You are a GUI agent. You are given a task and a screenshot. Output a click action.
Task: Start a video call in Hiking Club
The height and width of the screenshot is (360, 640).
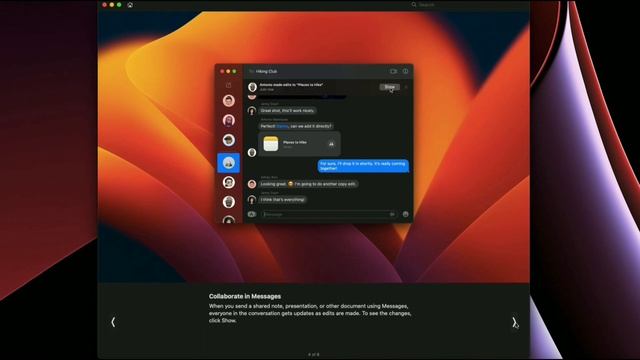[x=393, y=71]
